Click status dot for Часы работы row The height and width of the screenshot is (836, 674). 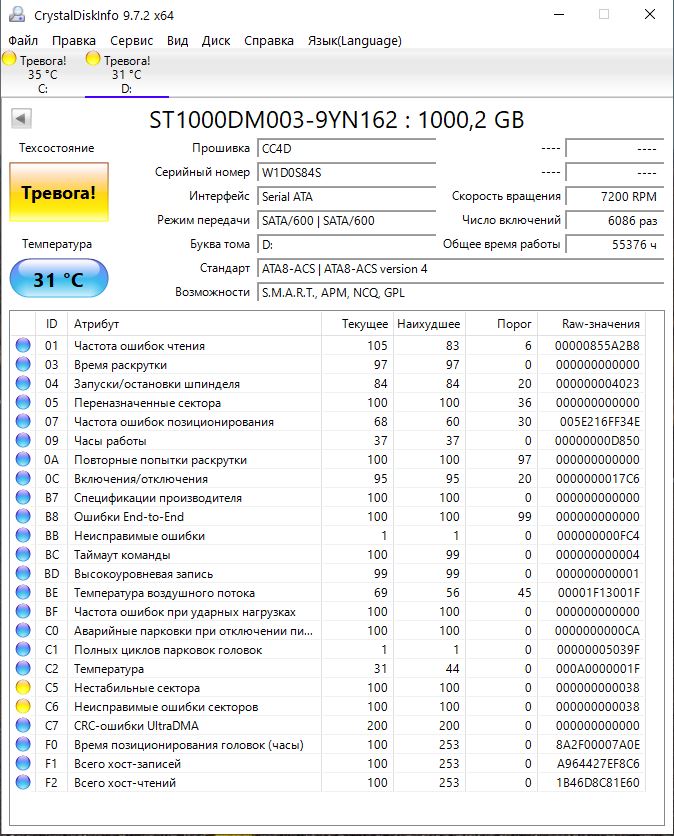pos(23,440)
